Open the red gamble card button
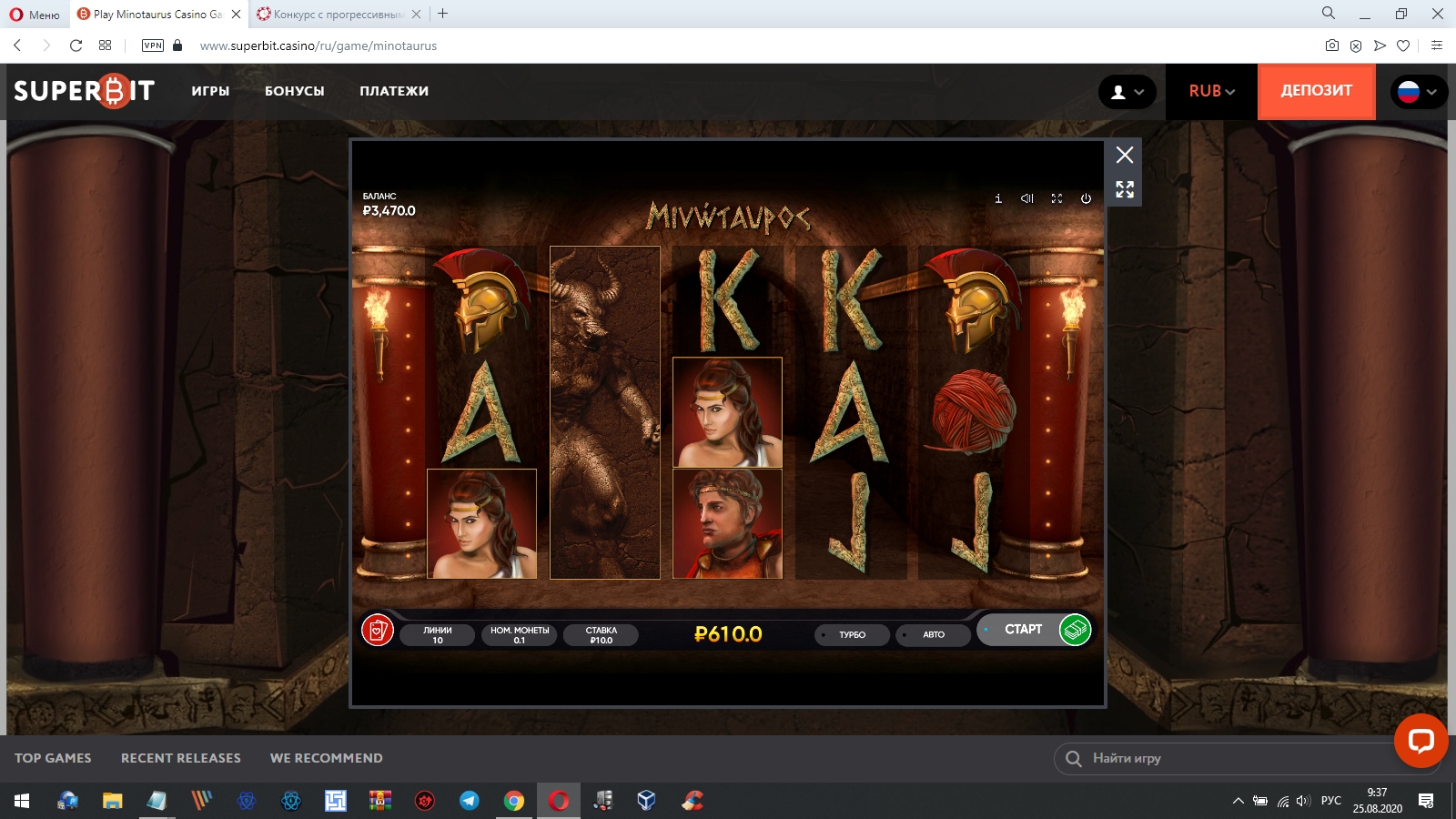 click(378, 630)
